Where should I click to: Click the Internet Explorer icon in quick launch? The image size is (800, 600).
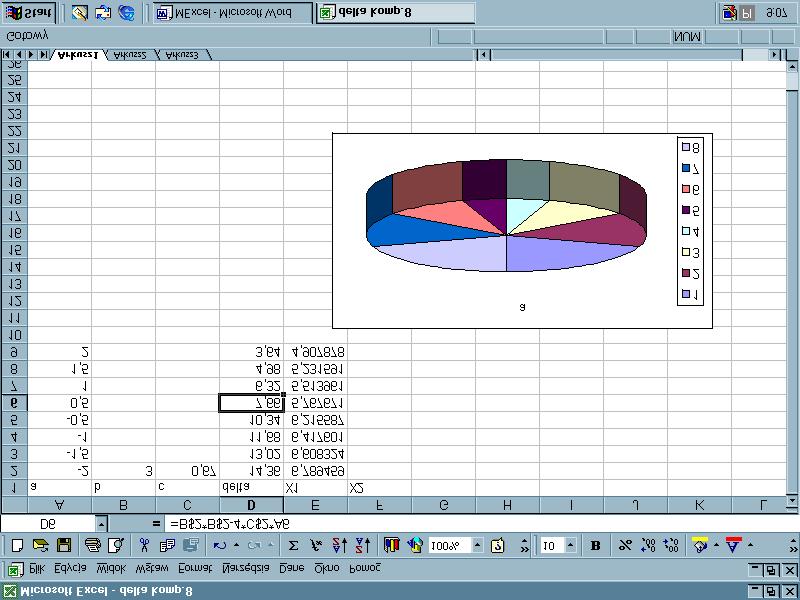click(126, 13)
